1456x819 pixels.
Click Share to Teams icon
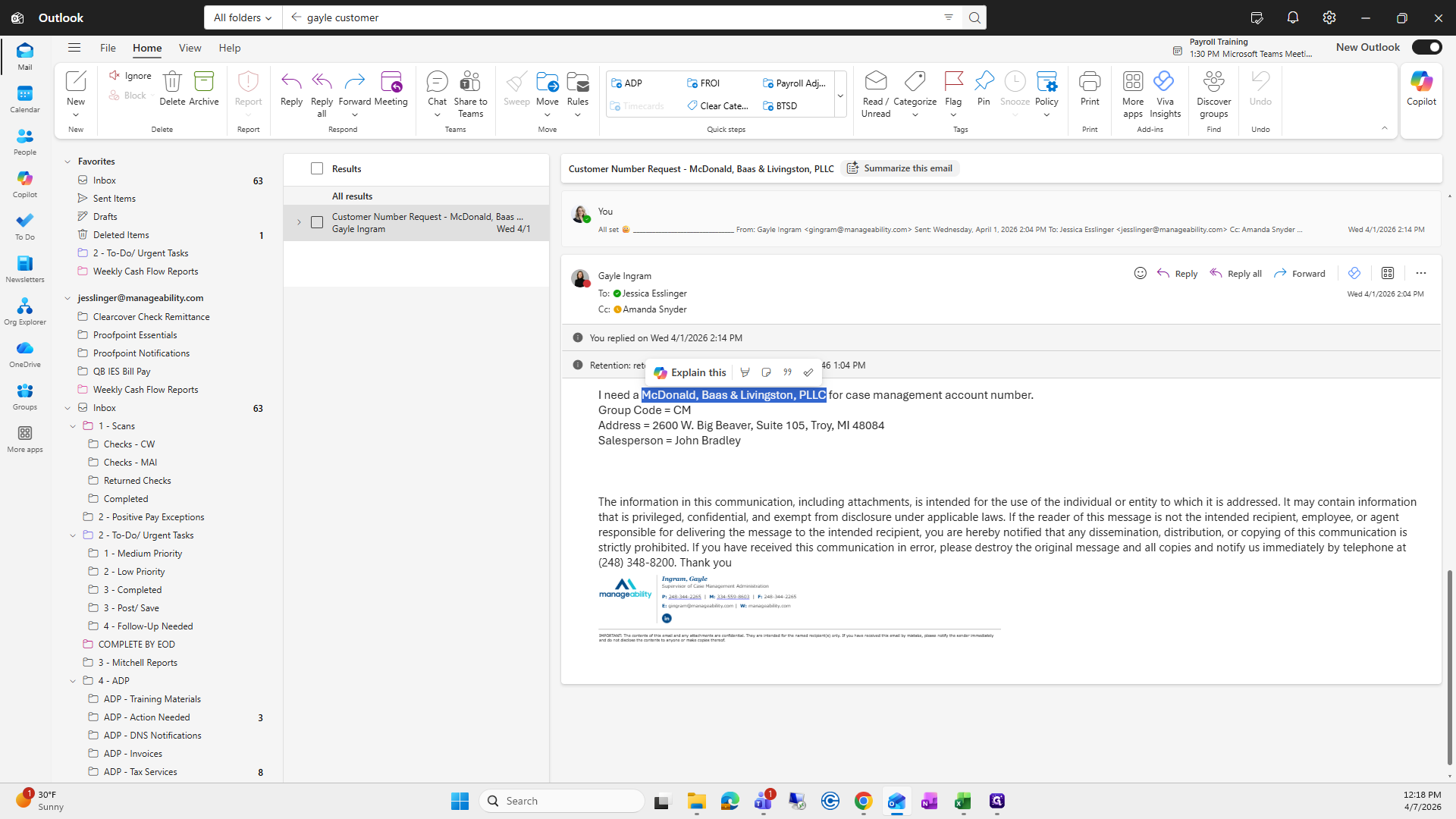(x=470, y=94)
